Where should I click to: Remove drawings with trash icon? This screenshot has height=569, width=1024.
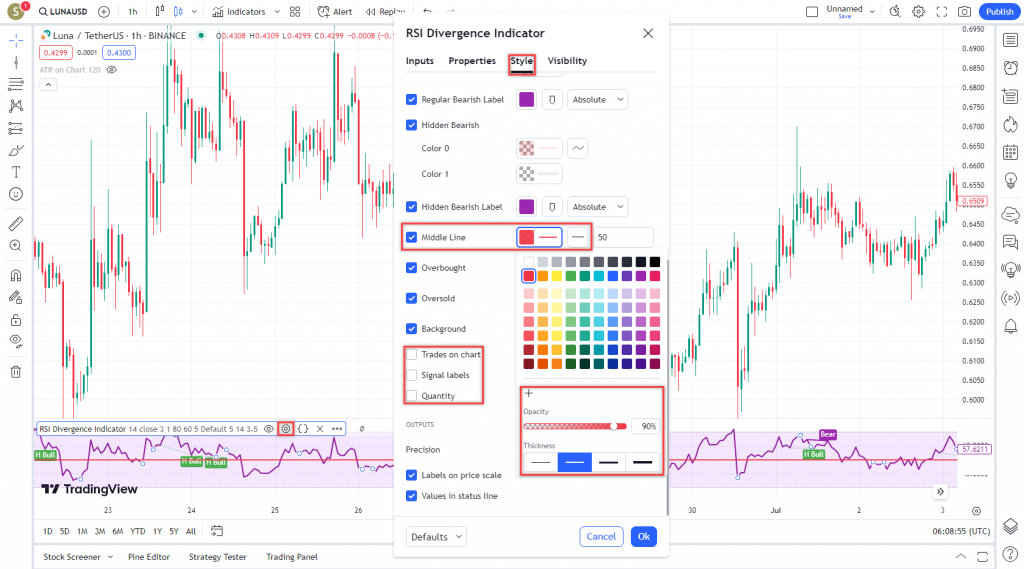point(16,372)
